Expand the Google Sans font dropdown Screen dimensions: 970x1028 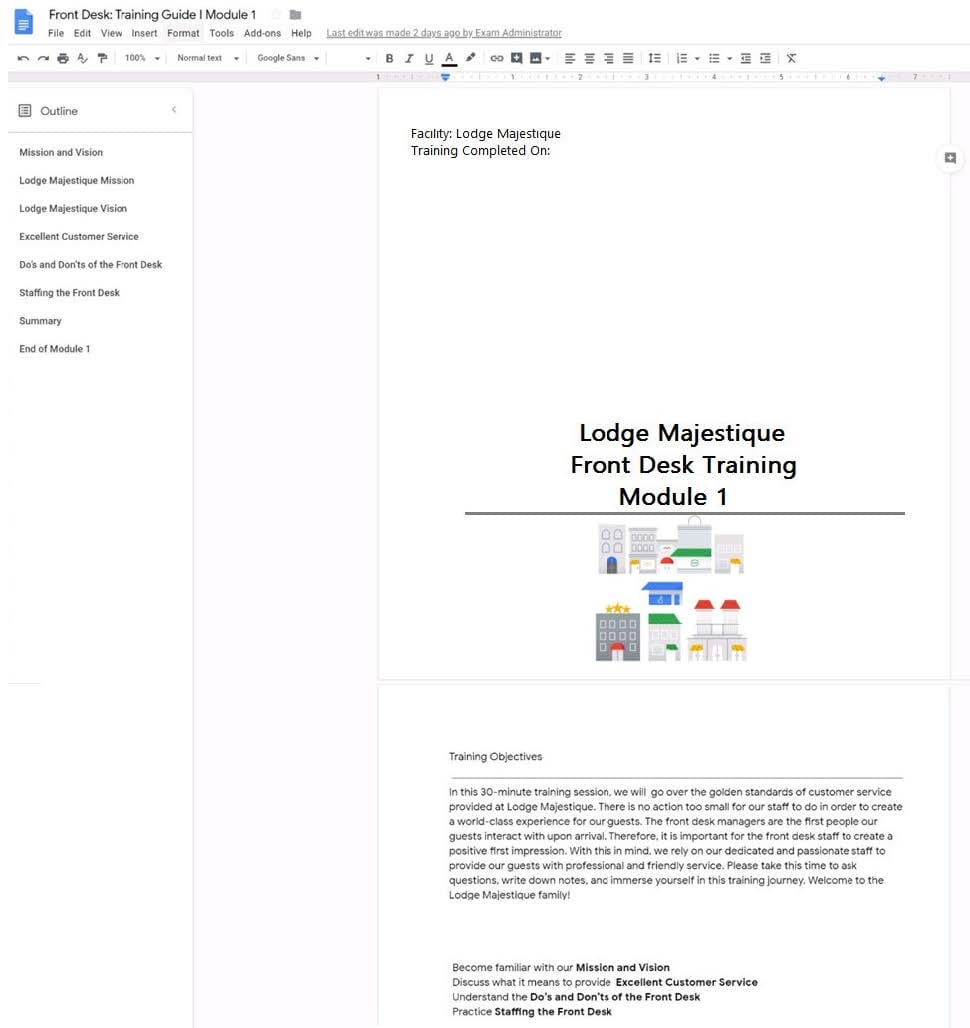[x=288, y=58]
